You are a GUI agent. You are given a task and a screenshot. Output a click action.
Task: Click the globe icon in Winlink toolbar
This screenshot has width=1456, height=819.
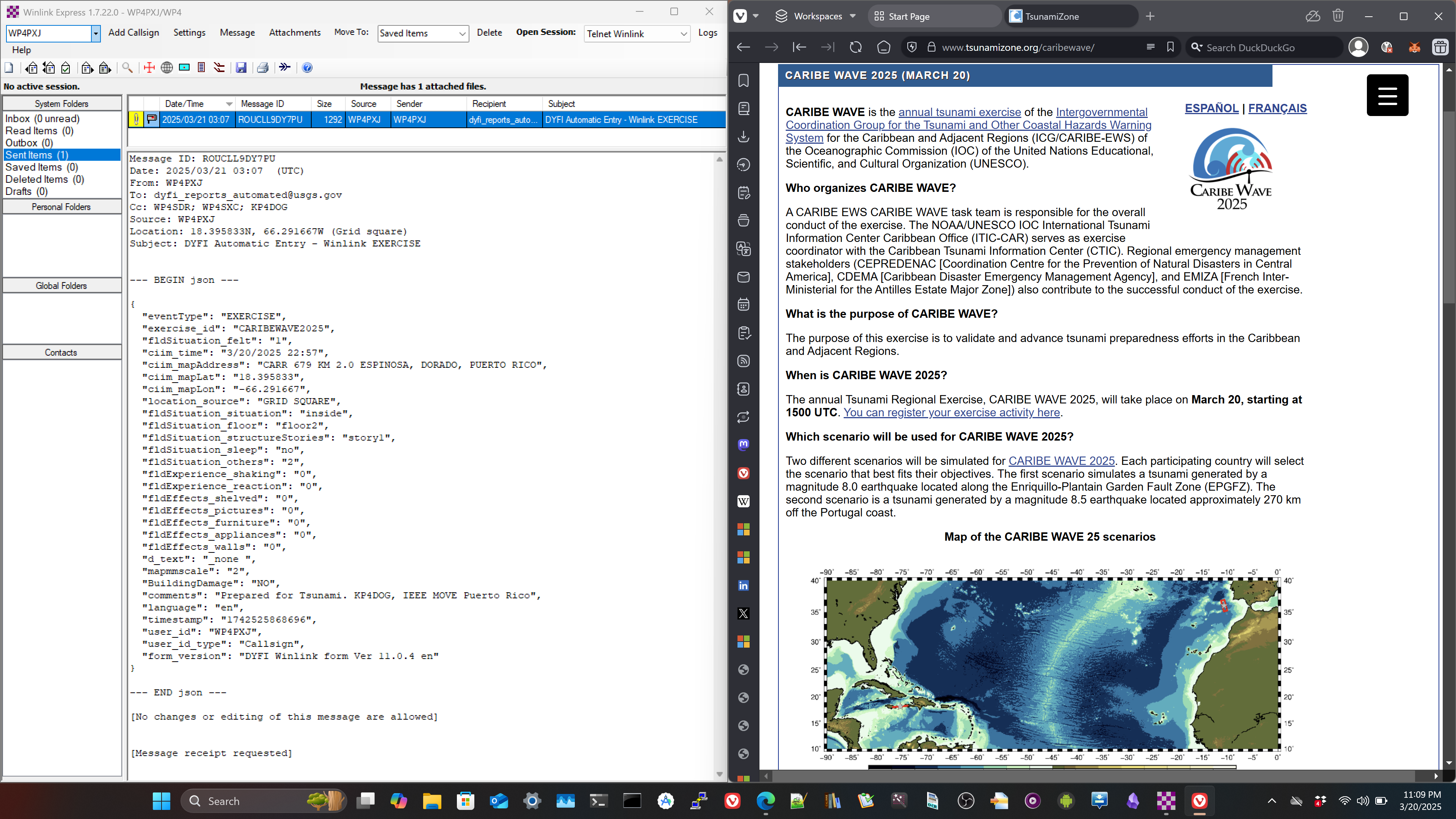click(x=167, y=68)
